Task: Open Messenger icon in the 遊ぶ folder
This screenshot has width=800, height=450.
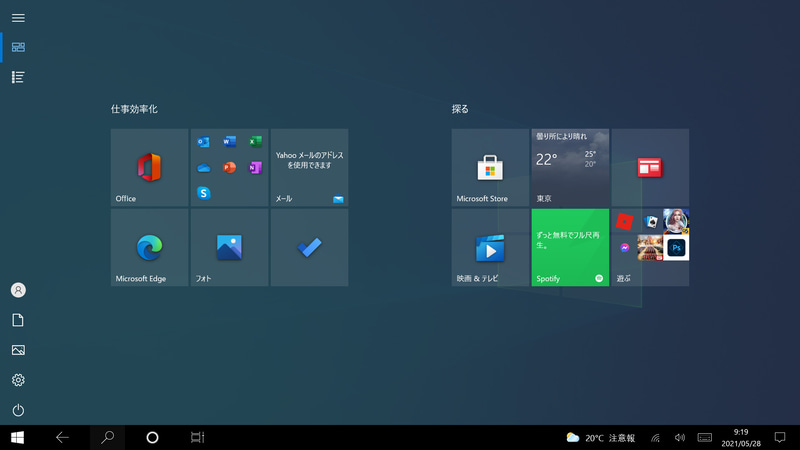Action: point(624,247)
